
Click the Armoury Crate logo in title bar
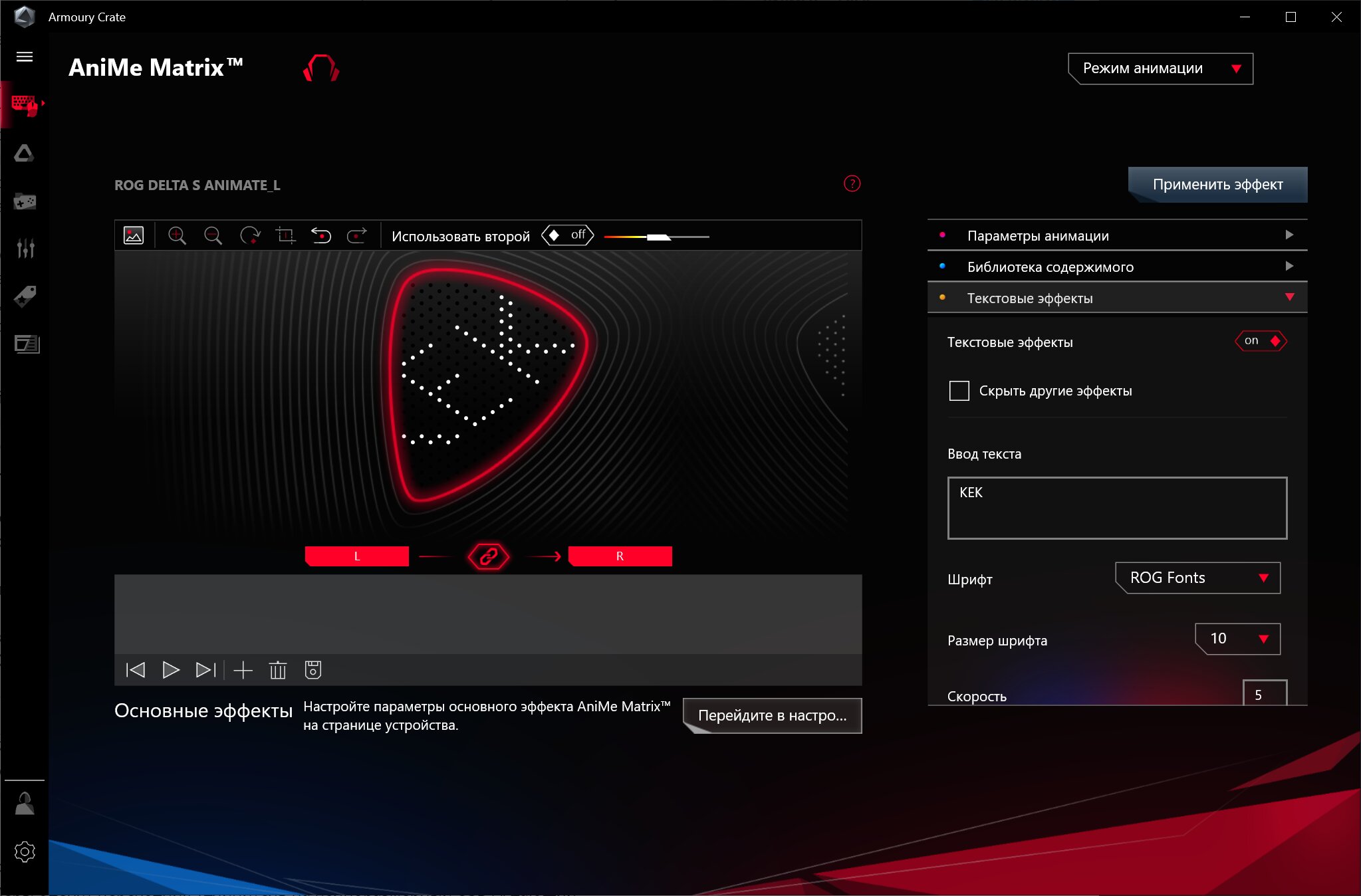[x=25, y=17]
